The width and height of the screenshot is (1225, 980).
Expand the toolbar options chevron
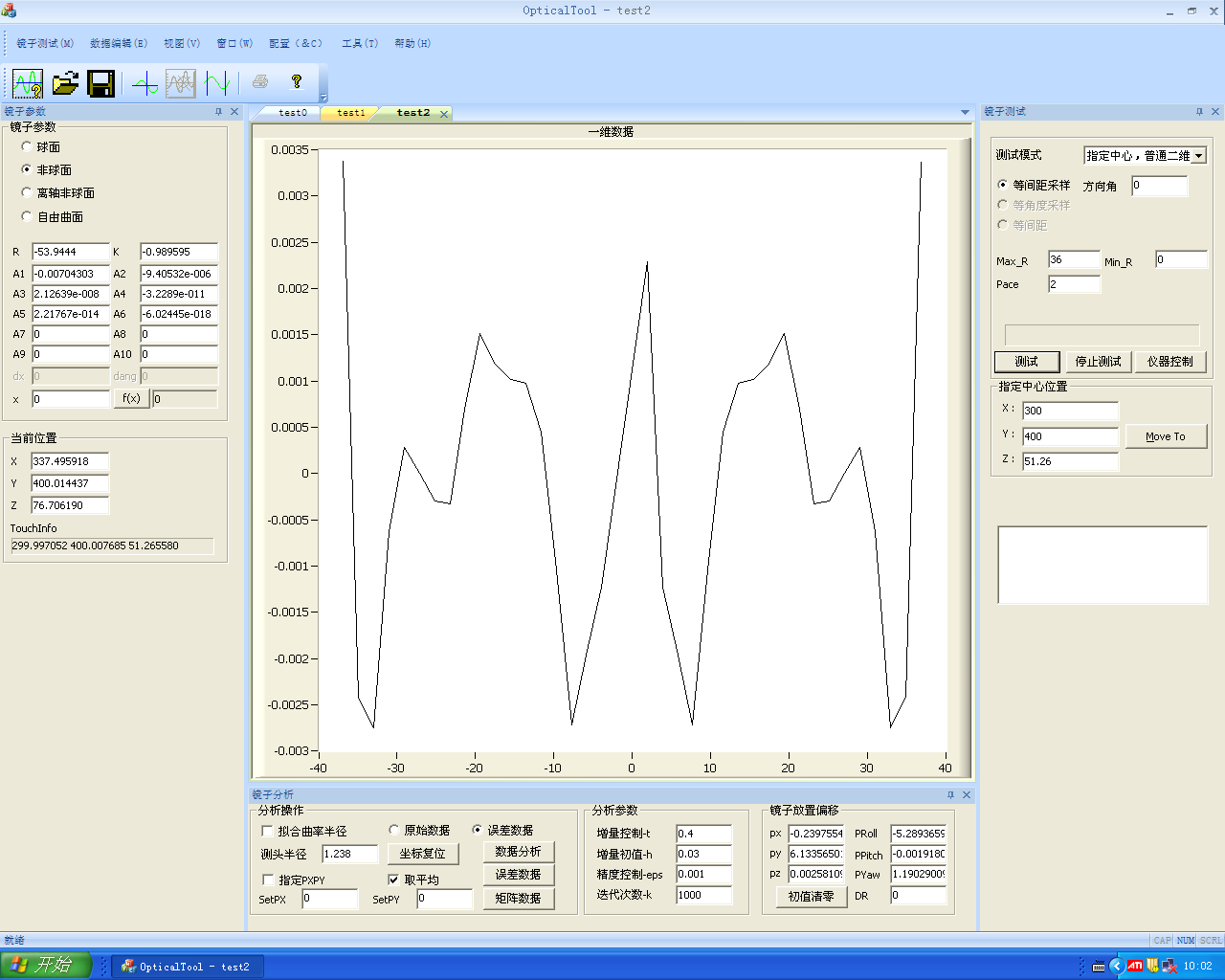[x=323, y=98]
